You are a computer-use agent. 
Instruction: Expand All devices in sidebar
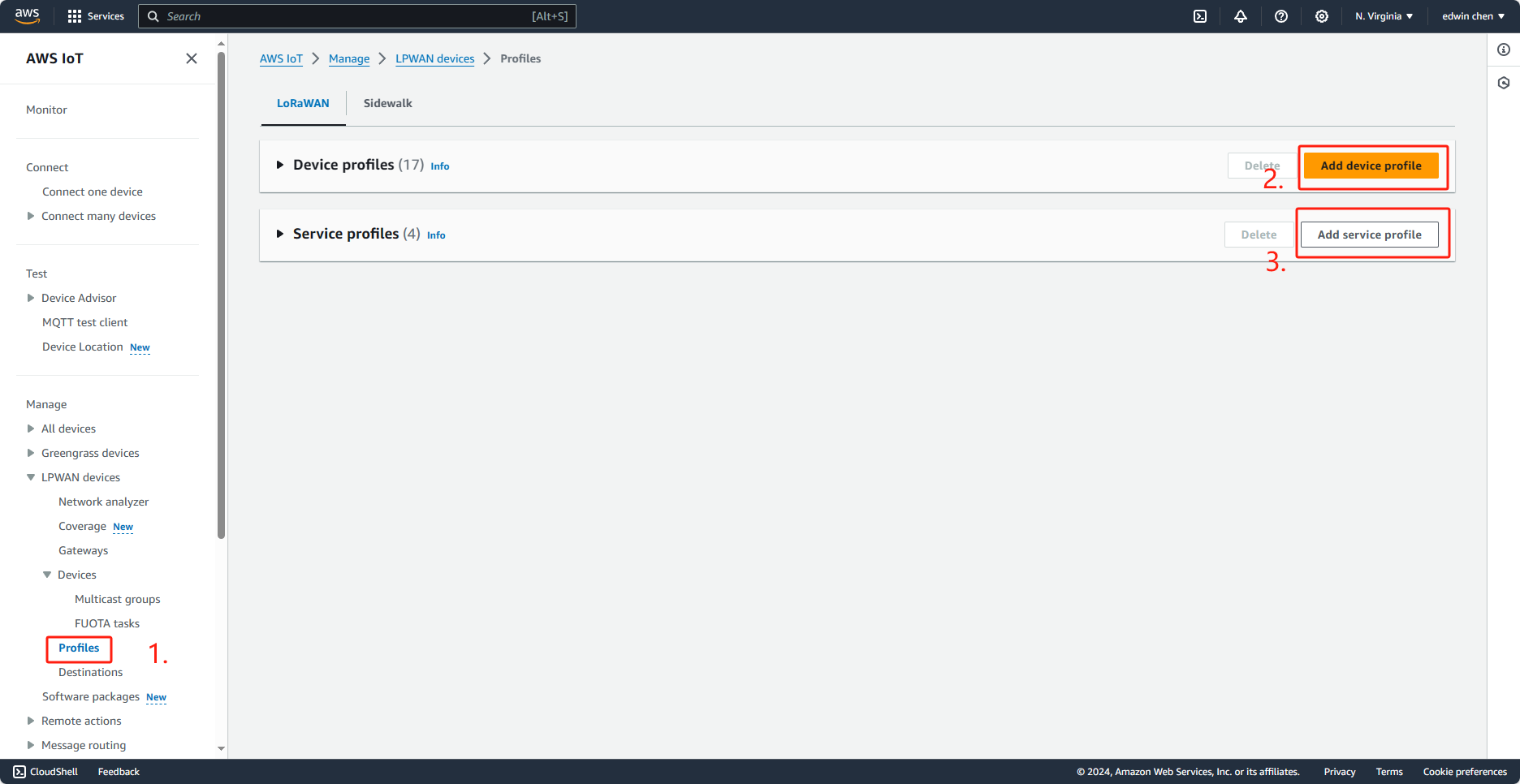click(31, 429)
